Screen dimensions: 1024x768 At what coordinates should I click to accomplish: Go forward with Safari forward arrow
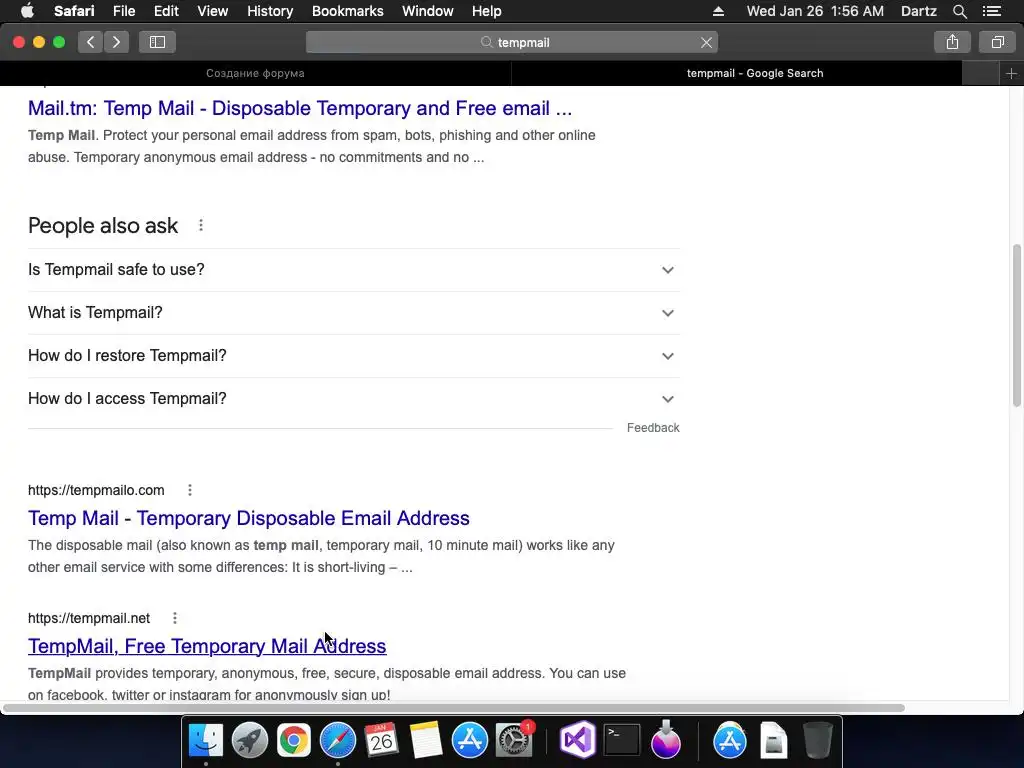click(116, 42)
